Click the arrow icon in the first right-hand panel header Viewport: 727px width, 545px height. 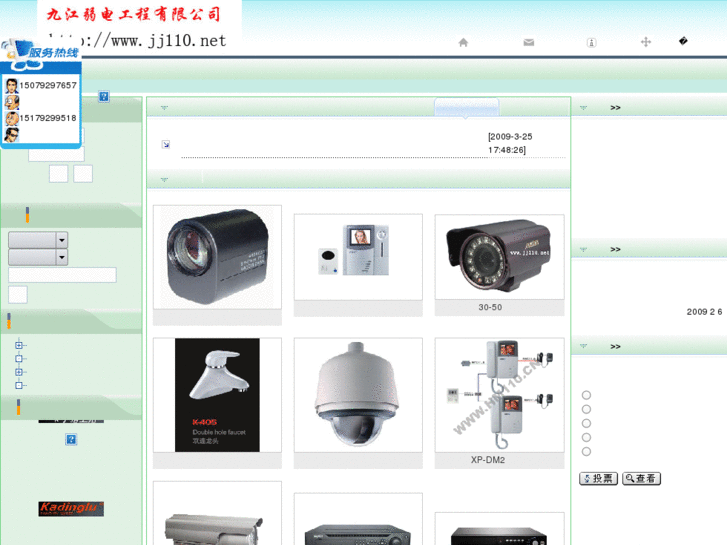click(583, 108)
